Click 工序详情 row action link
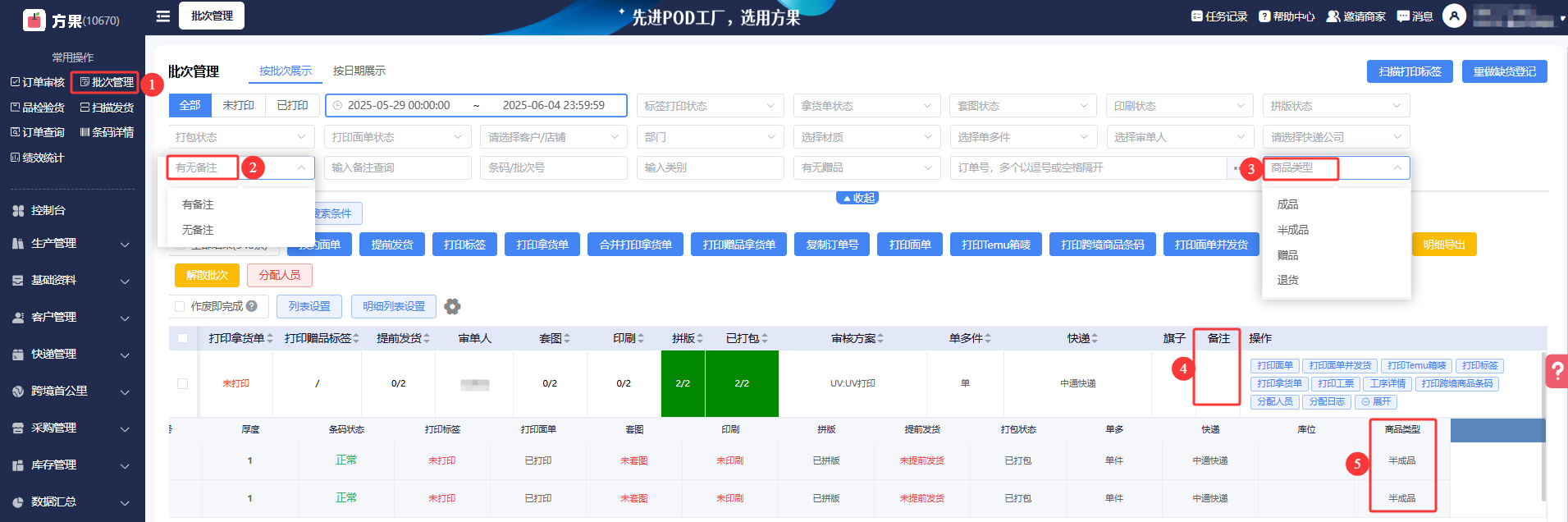 [x=1387, y=383]
